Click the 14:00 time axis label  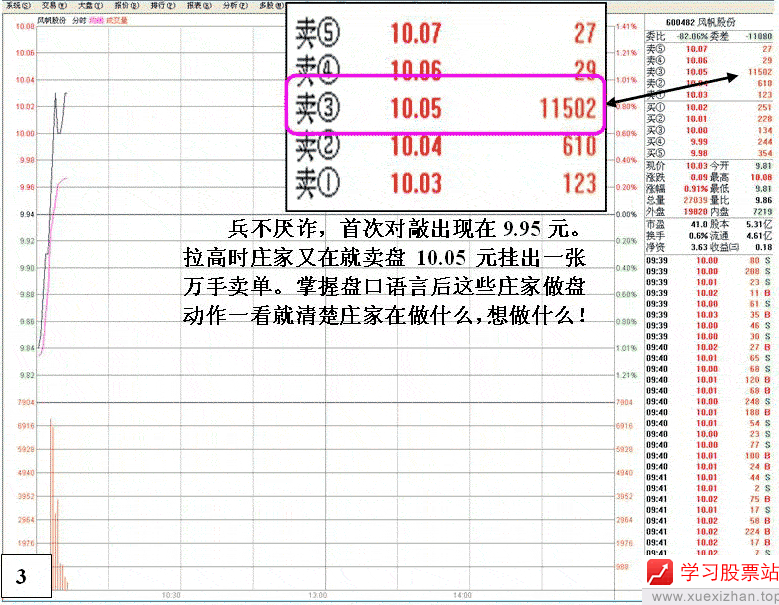point(462,595)
